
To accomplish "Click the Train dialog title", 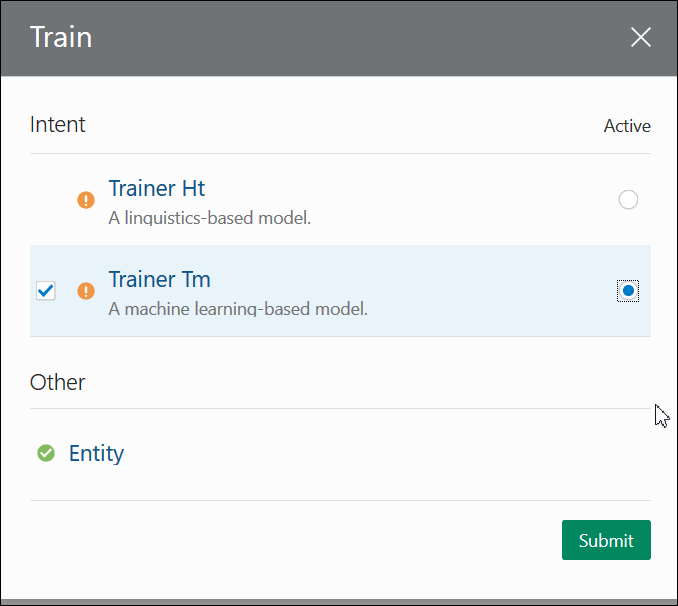I will (61, 37).
